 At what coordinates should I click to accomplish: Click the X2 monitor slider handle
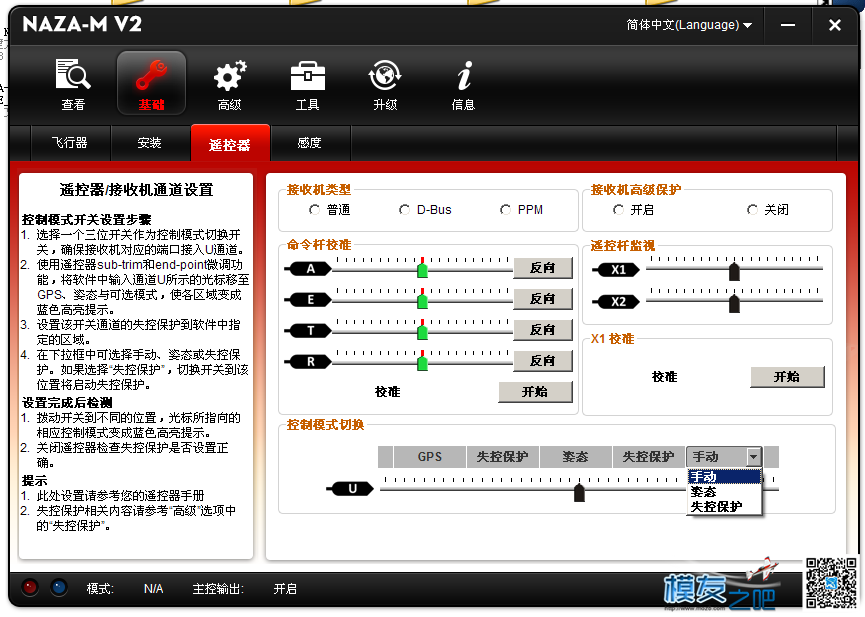(734, 303)
